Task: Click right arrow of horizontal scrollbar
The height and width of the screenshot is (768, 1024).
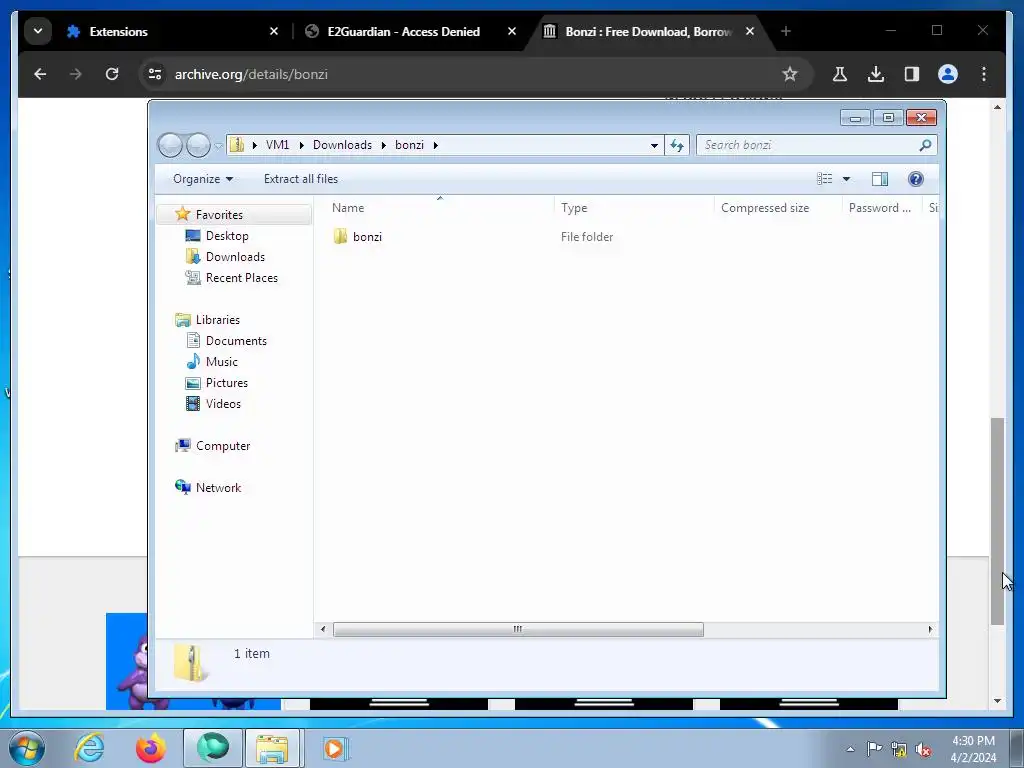Action: [x=930, y=630]
